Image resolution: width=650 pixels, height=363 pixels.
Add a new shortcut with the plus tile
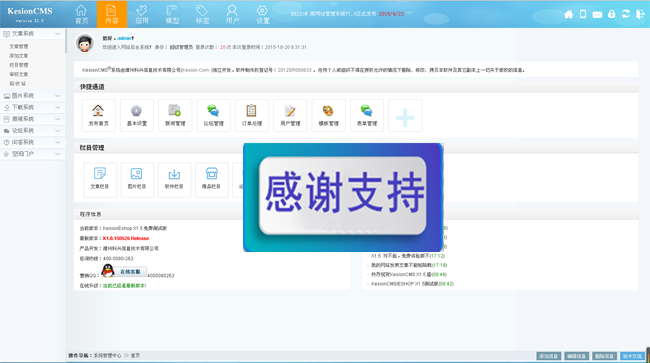405,116
